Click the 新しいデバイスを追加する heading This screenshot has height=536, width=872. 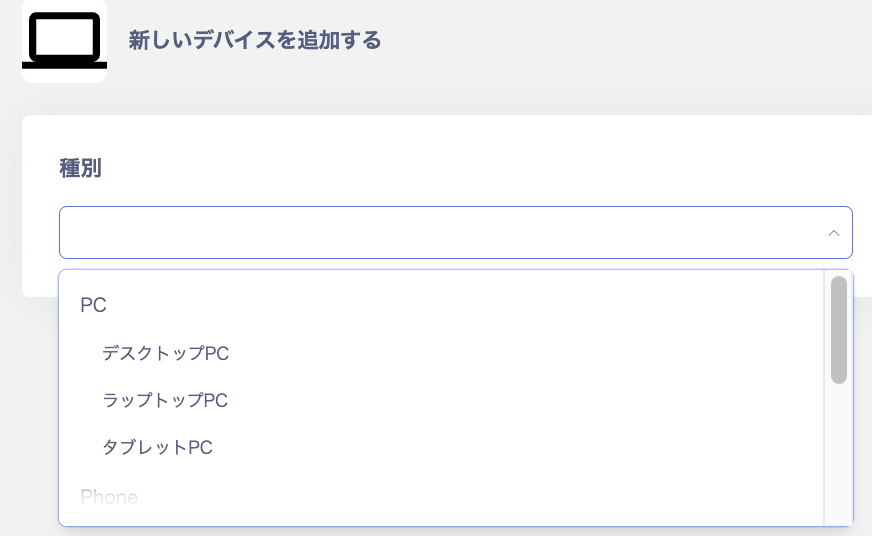pyautogui.click(x=255, y=41)
